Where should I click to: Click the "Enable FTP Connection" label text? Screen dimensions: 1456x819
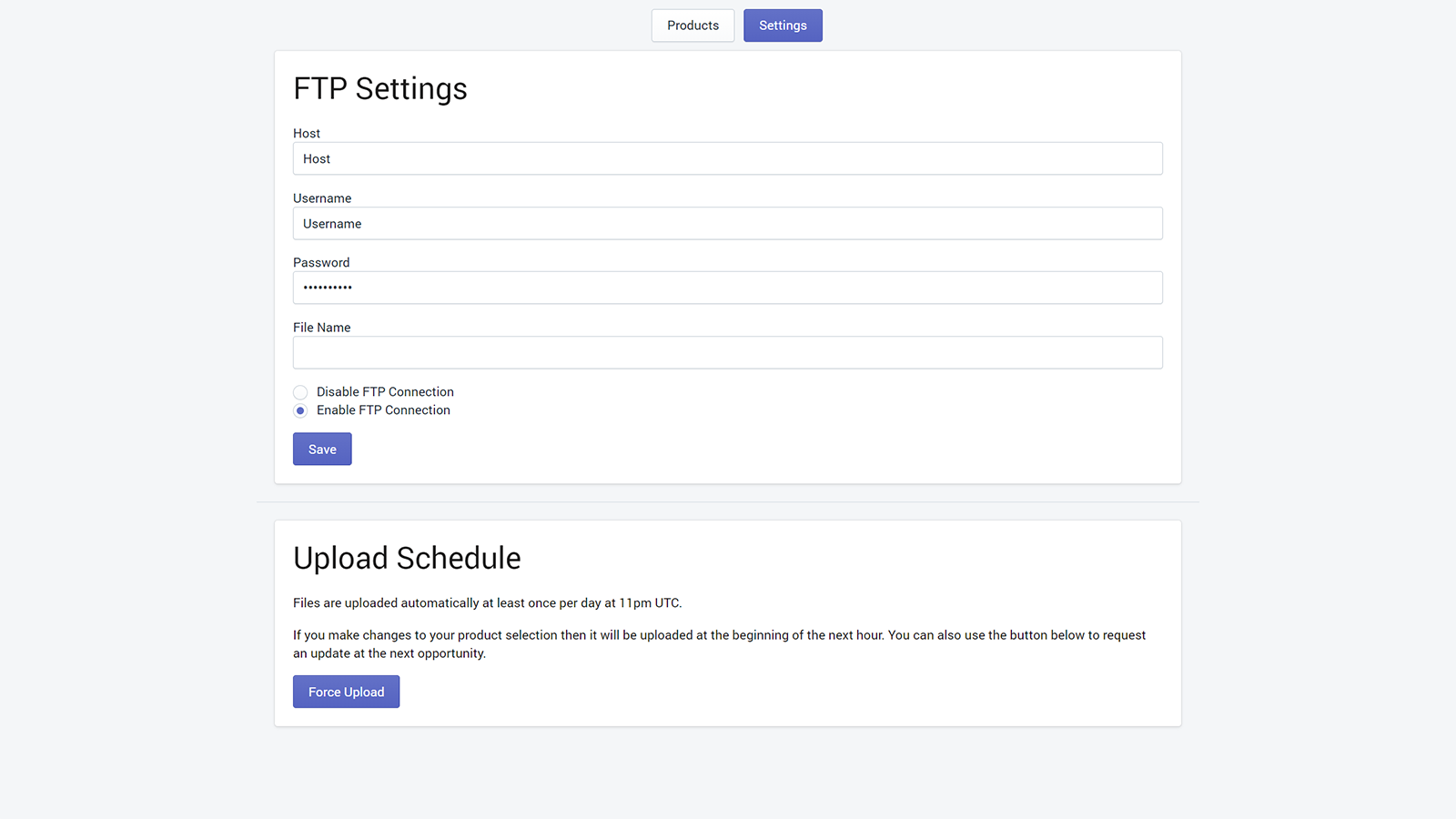pos(383,410)
